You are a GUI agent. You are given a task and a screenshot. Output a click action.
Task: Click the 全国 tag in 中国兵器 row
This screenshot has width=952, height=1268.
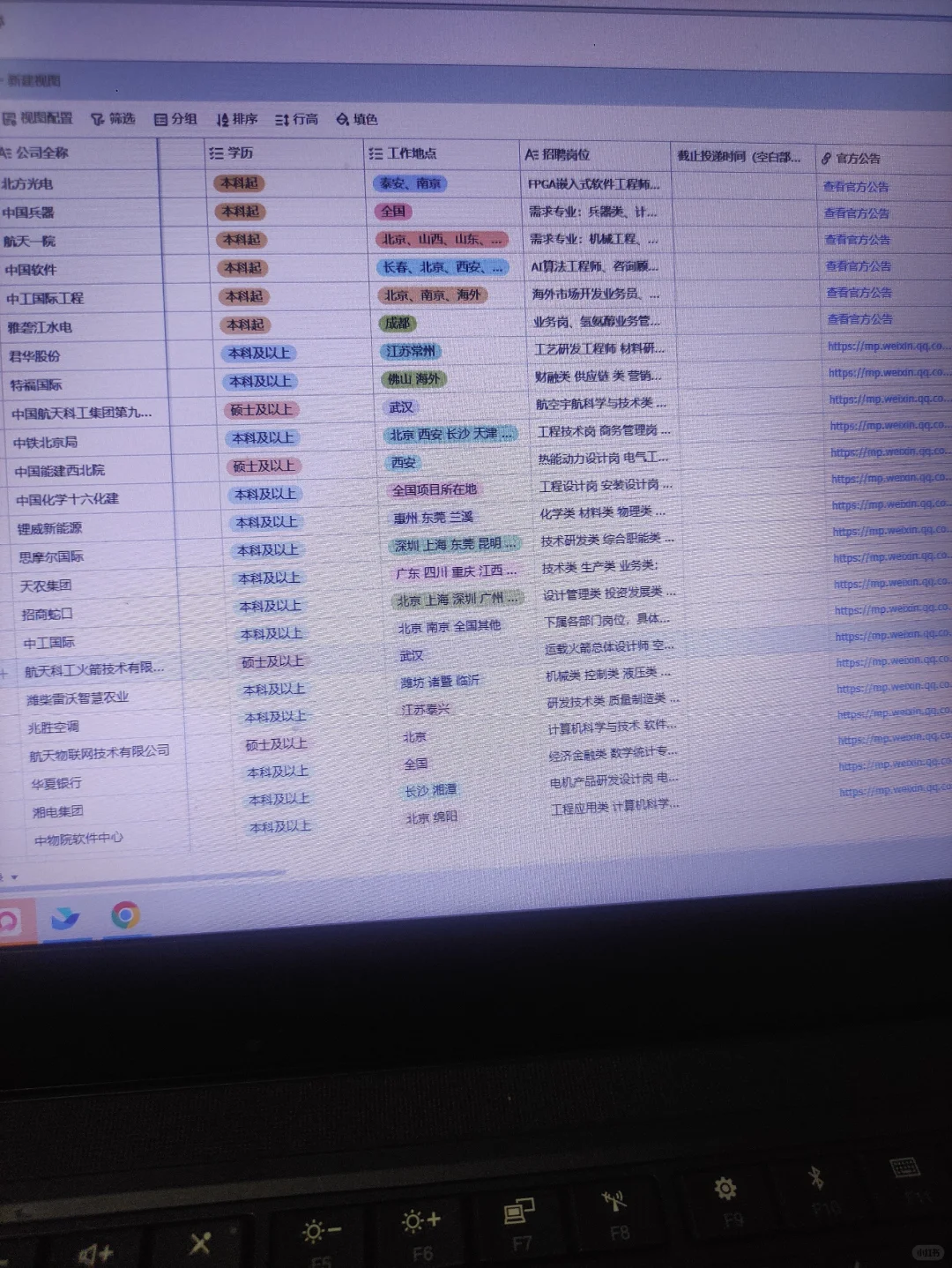393,211
